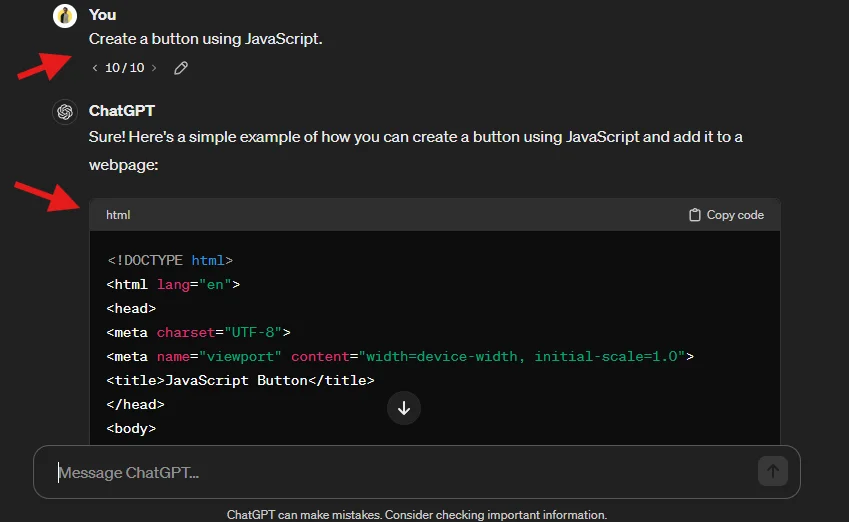Click the 10 / 10 version counter
The image size is (849, 522).
[125, 68]
